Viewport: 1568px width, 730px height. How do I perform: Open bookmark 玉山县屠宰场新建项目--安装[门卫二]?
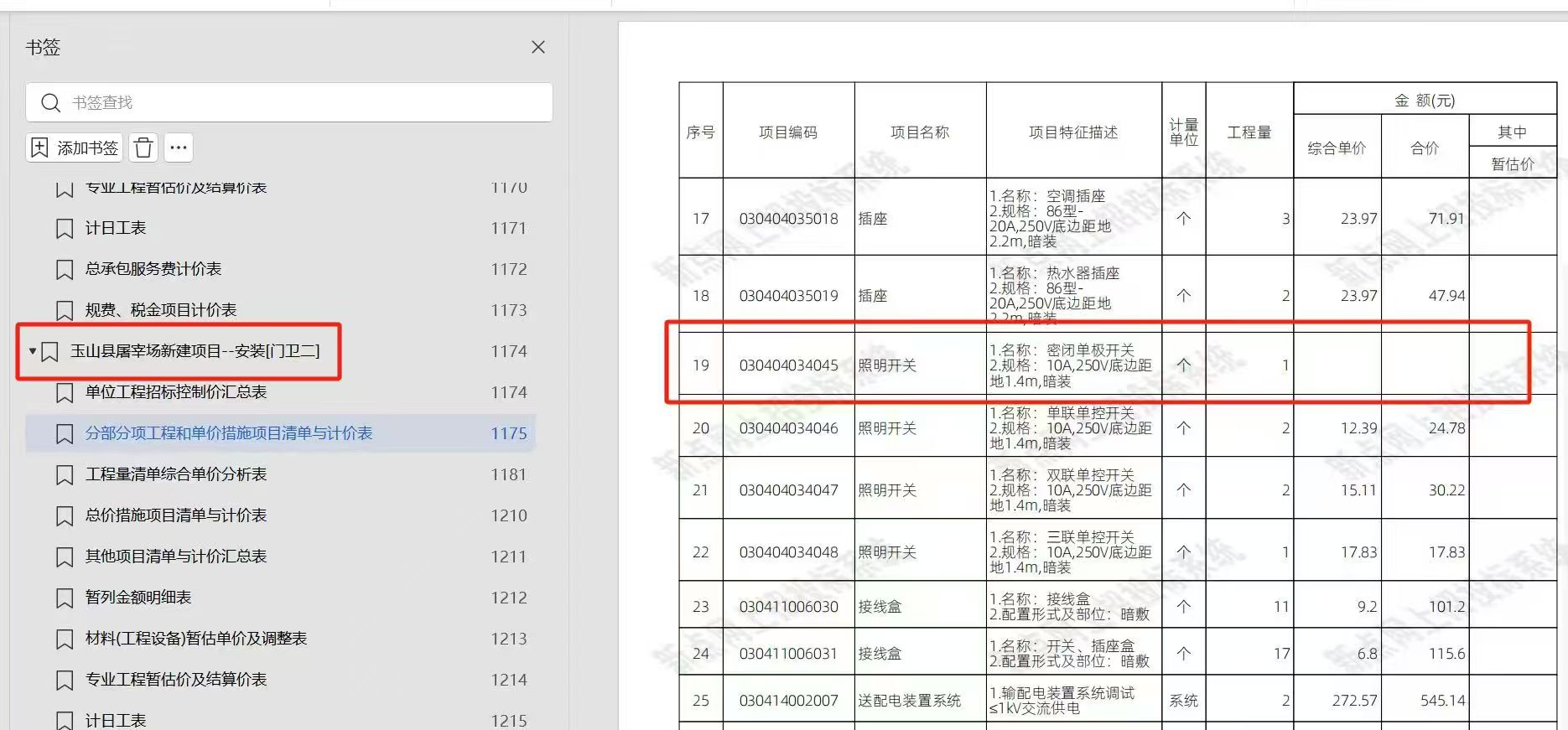195,351
